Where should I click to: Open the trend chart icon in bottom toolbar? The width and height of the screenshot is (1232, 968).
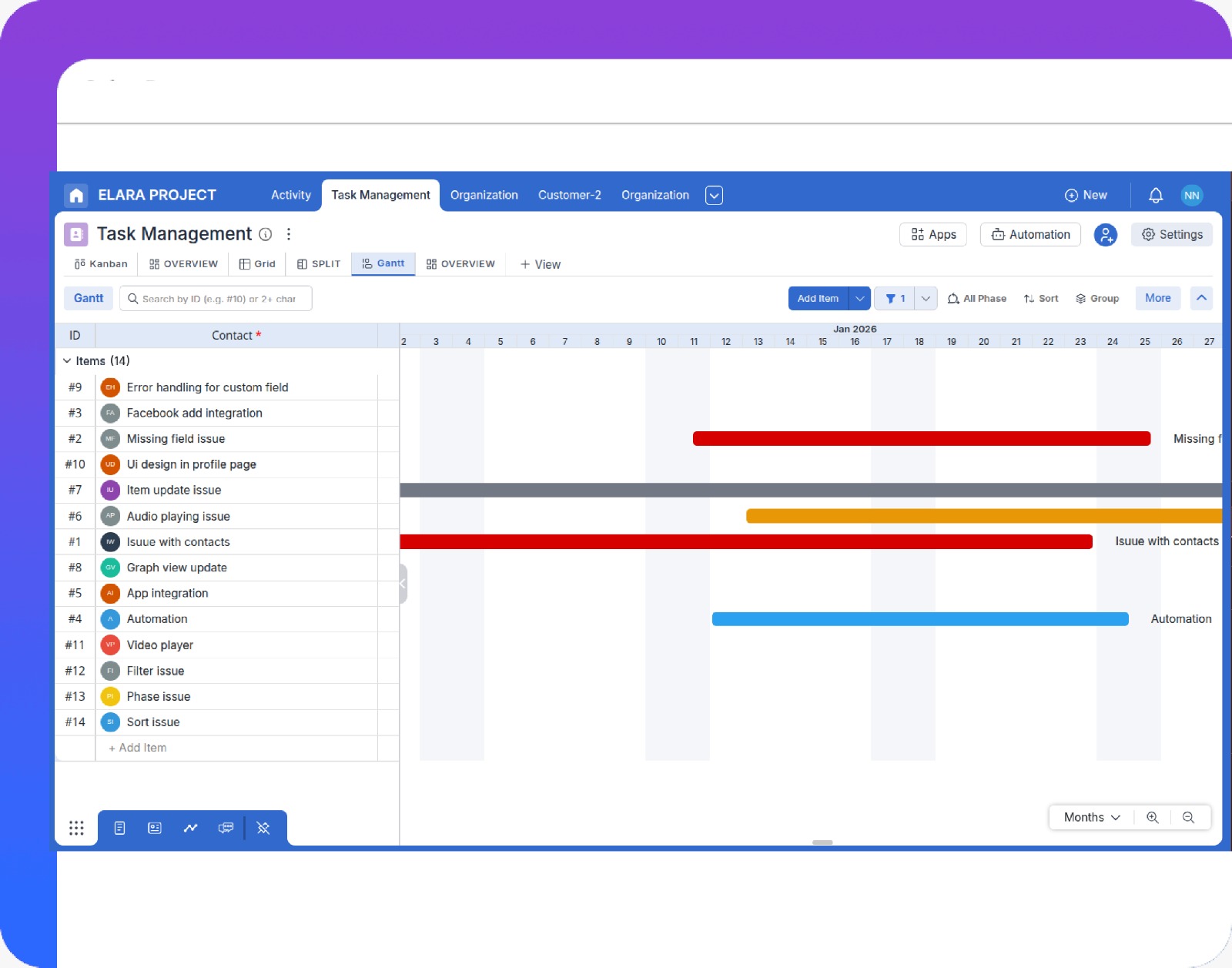tap(190, 828)
